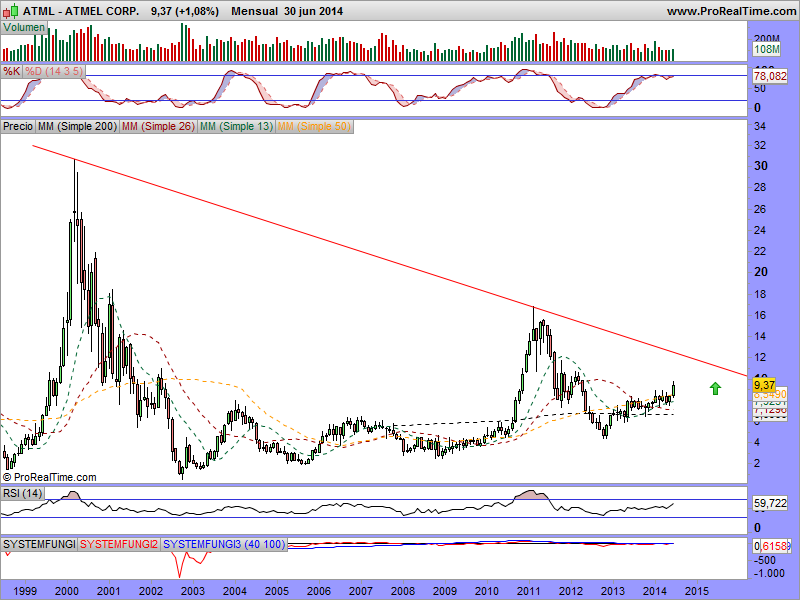Click the 2004 label on the time axis
The image size is (800, 600).
click(x=235, y=591)
